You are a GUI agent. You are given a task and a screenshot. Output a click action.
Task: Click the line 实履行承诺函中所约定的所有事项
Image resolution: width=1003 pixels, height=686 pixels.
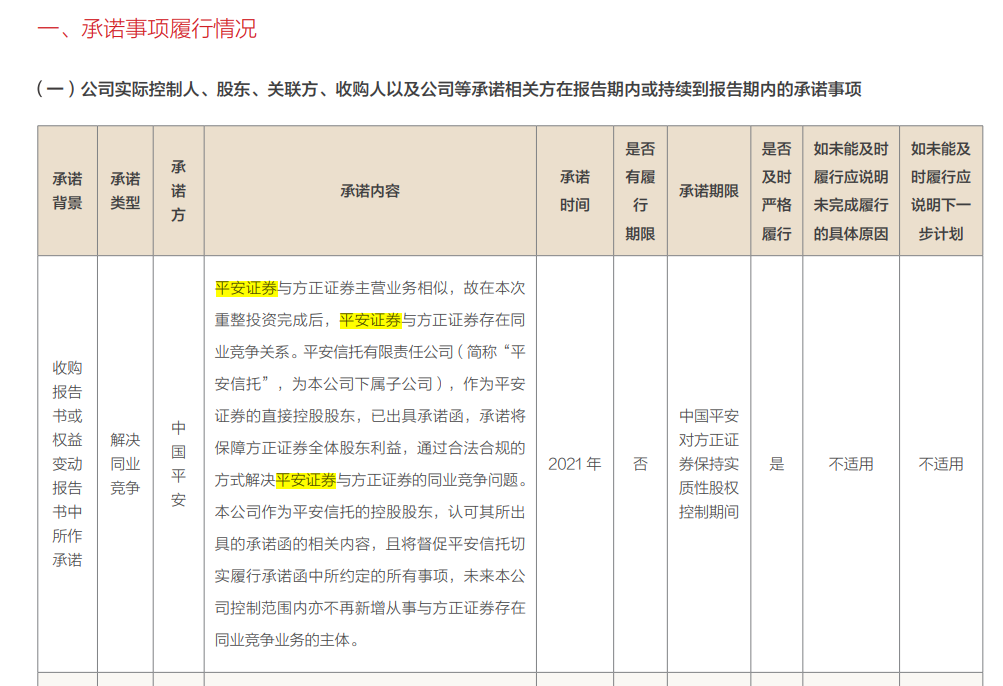coord(370,576)
